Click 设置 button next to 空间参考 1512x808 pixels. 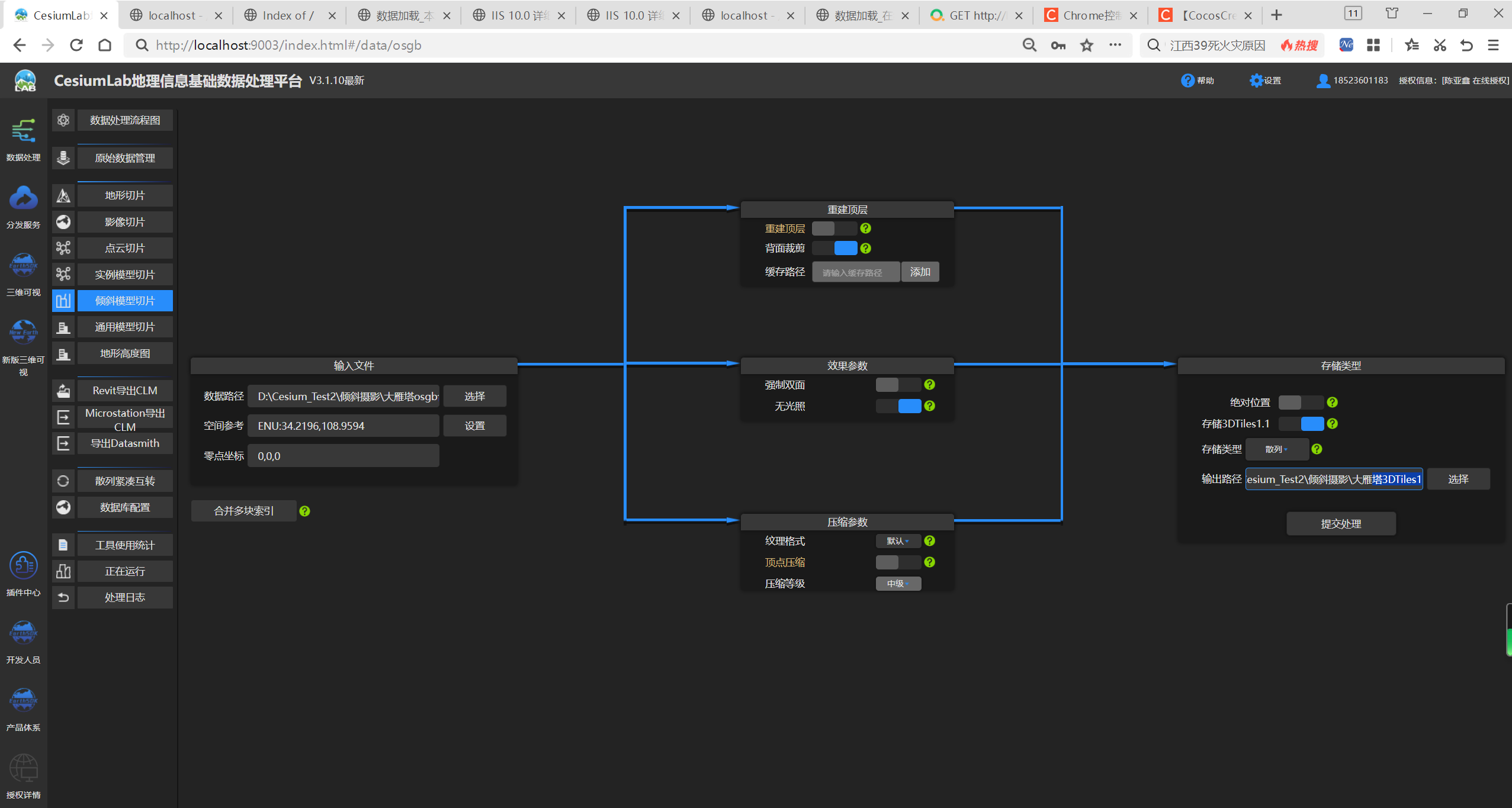[x=474, y=426]
